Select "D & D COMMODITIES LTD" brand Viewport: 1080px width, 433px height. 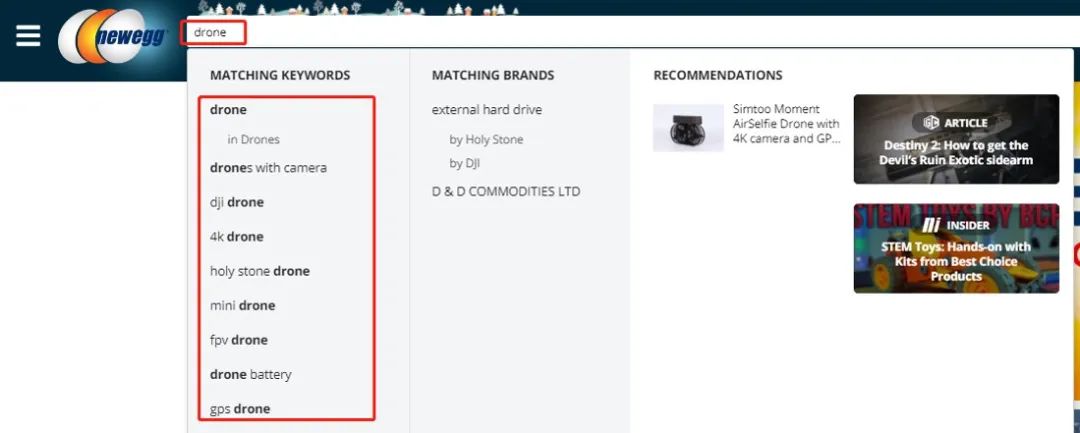pyautogui.click(x=506, y=192)
